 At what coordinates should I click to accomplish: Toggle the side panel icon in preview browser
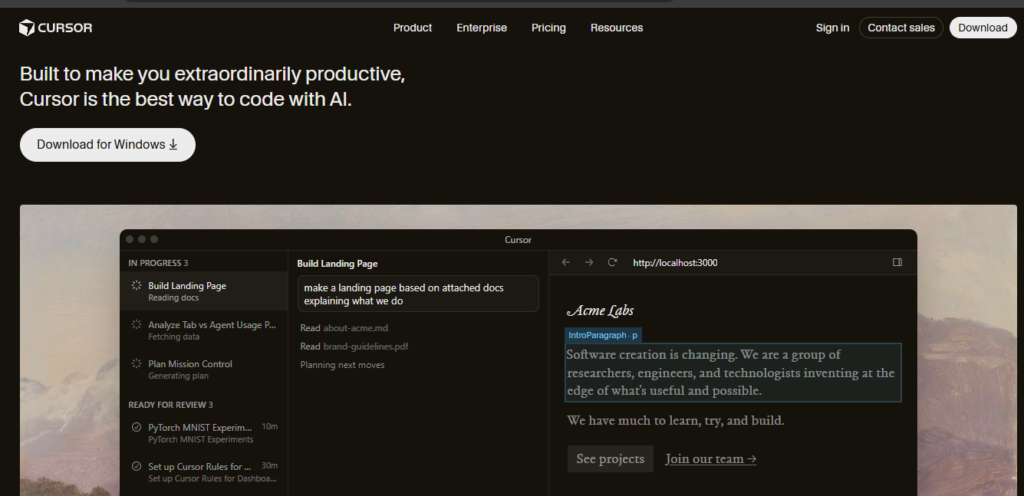click(x=897, y=262)
